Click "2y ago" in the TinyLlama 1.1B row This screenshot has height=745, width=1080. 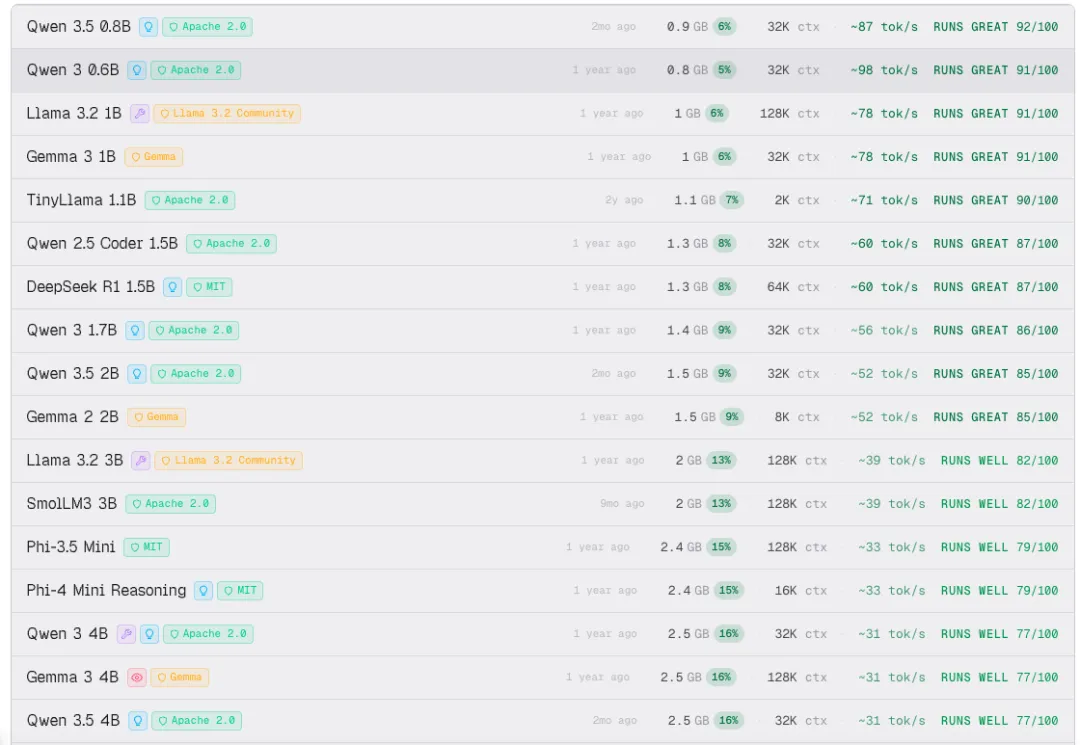click(624, 200)
